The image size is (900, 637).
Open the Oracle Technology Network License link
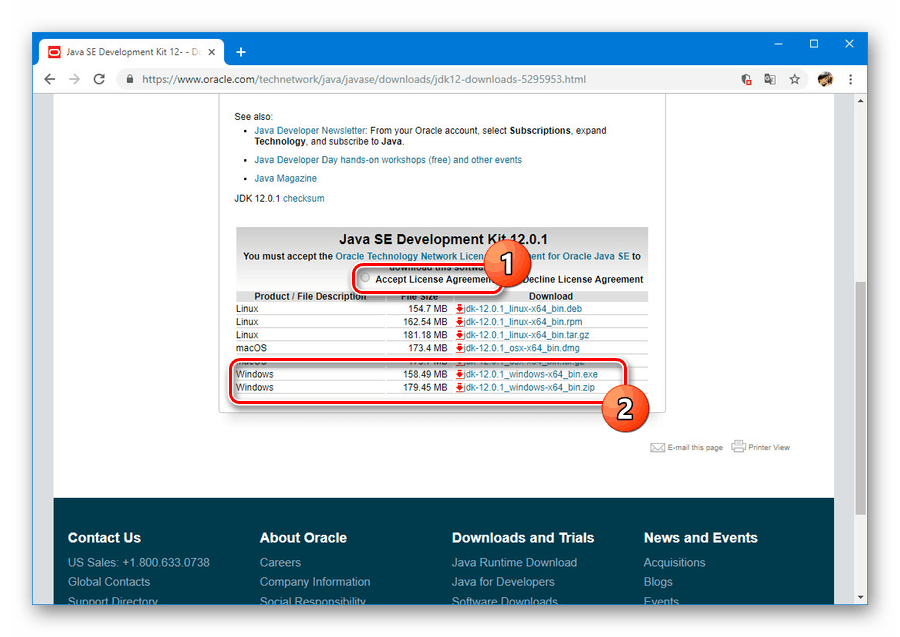pyautogui.click(x=482, y=257)
